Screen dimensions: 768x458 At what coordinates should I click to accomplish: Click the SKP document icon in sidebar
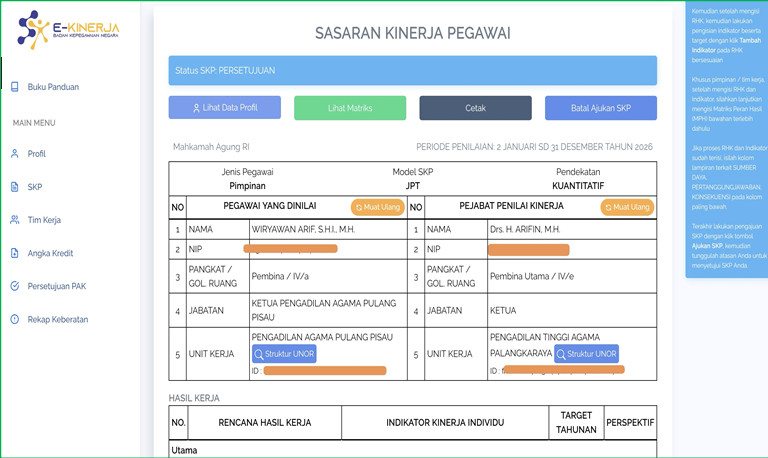(15, 187)
